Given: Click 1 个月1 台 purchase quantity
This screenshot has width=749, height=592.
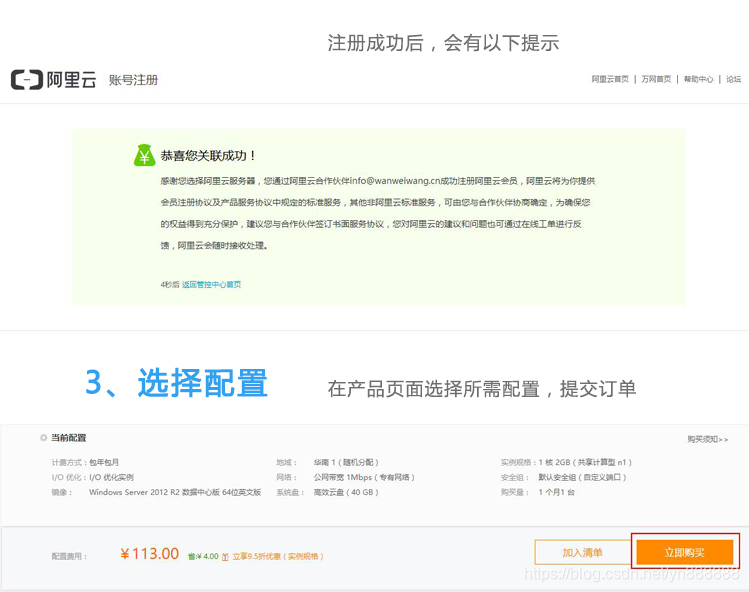Looking at the screenshot, I should [556, 492].
